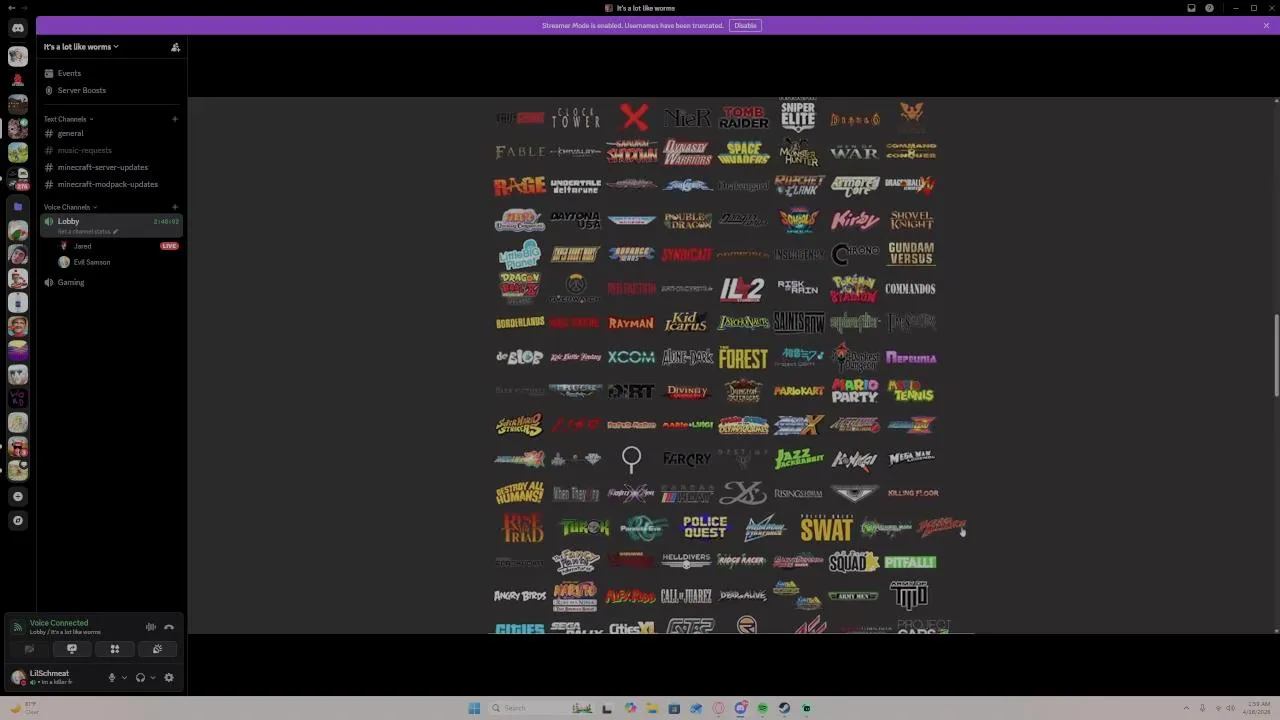Open the soundboard in the voice panel
1280x720 pixels.
(158, 649)
